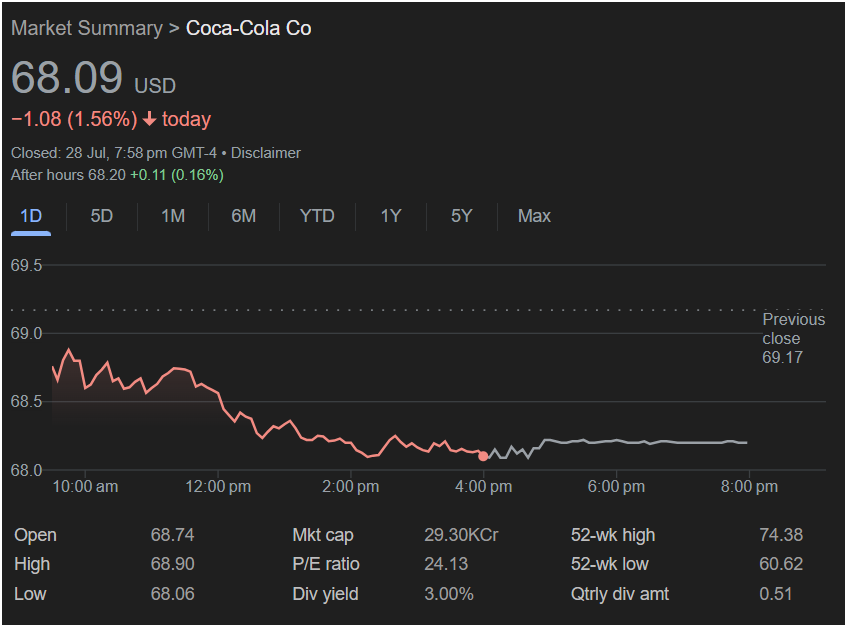Screen dimensions: 847x627
Task: Open the Market Summary breadcrumb link
Action: [87, 28]
